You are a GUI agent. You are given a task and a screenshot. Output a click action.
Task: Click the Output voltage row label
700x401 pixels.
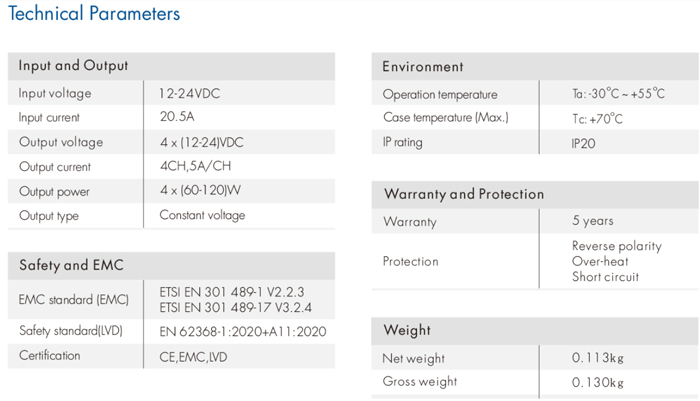(x=60, y=142)
